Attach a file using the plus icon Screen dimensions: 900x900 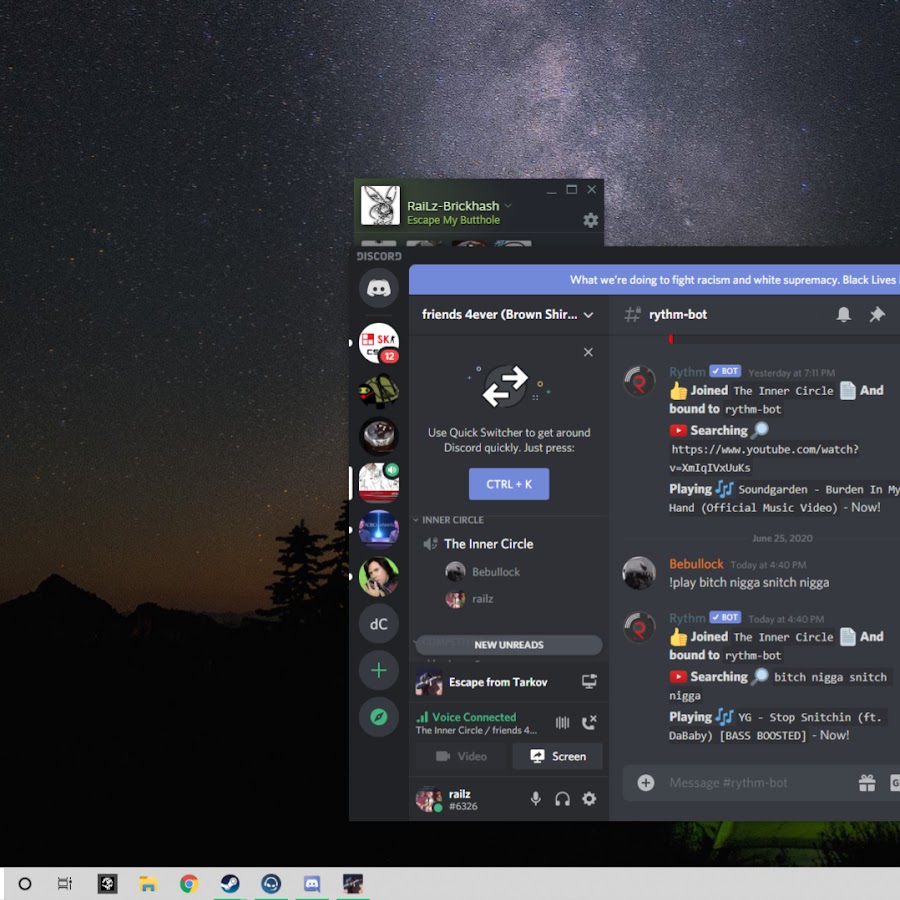(646, 782)
